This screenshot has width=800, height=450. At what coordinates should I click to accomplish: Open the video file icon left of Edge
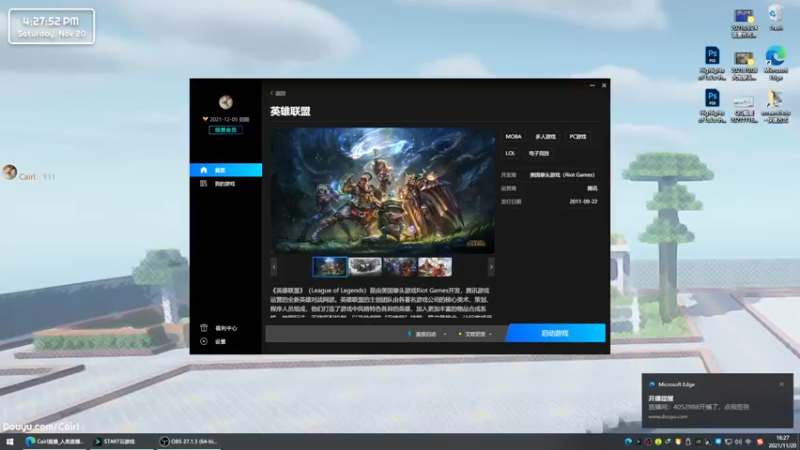(x=744, y=65)
